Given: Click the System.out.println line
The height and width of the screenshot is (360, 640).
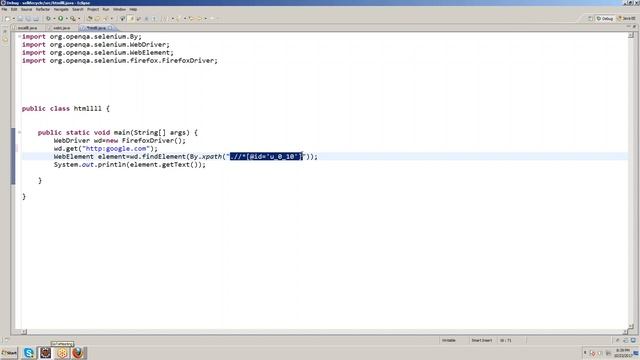Looking at the screenshot, I should tap(130, 164).
